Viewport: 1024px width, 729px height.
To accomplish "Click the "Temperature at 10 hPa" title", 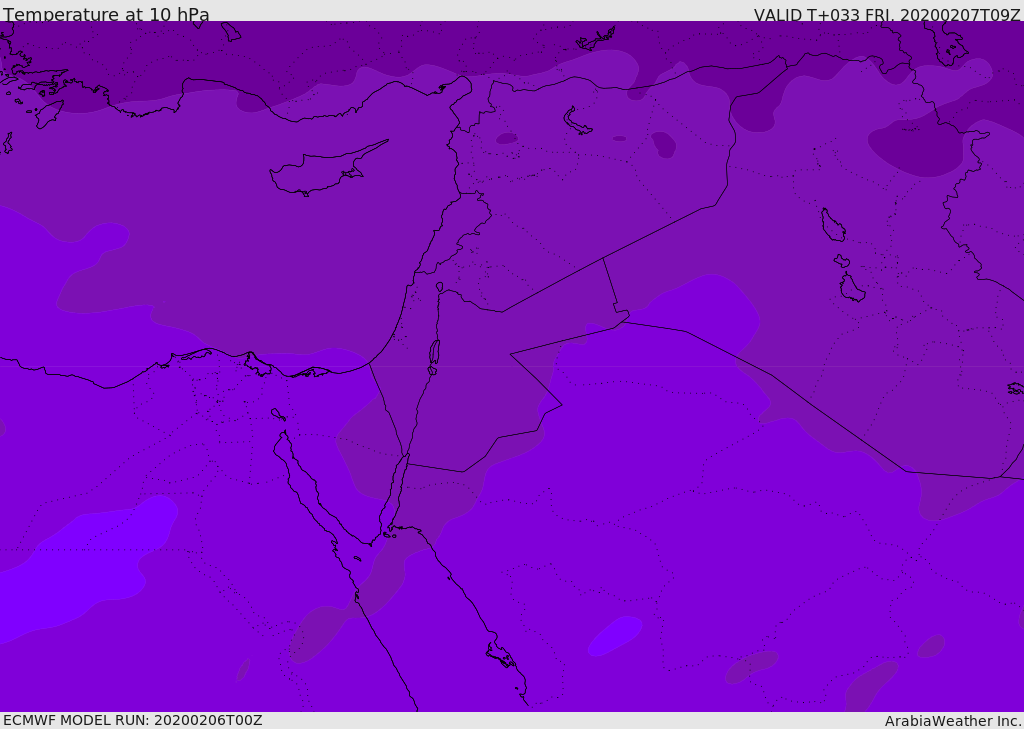I will (x=106, y=15).
